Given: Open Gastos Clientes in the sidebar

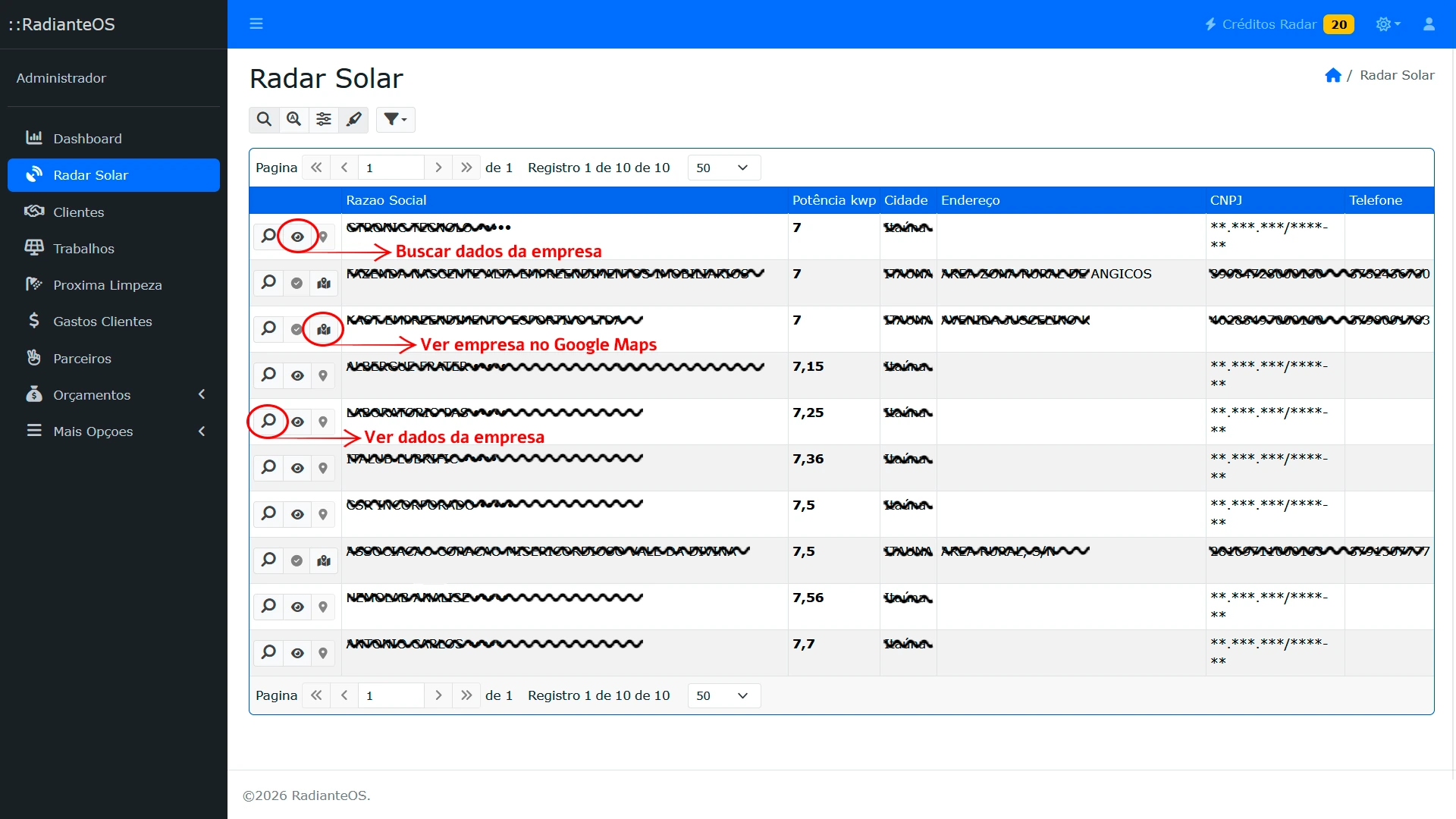Looking at the screenshot, I should (114, 321).
